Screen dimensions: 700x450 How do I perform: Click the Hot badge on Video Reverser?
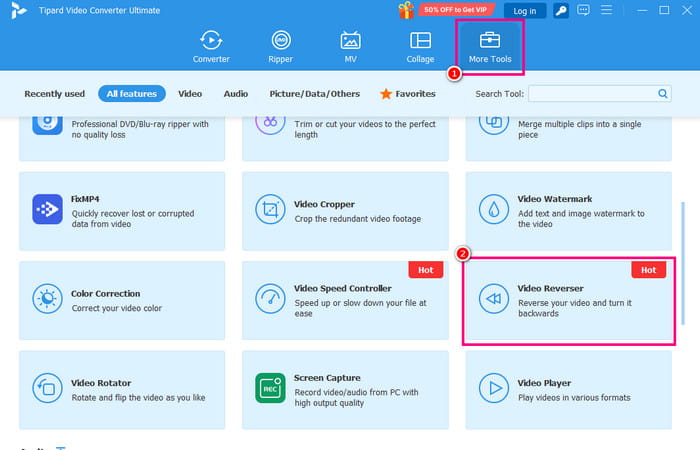pyautogui.click(x=649, y=270)
